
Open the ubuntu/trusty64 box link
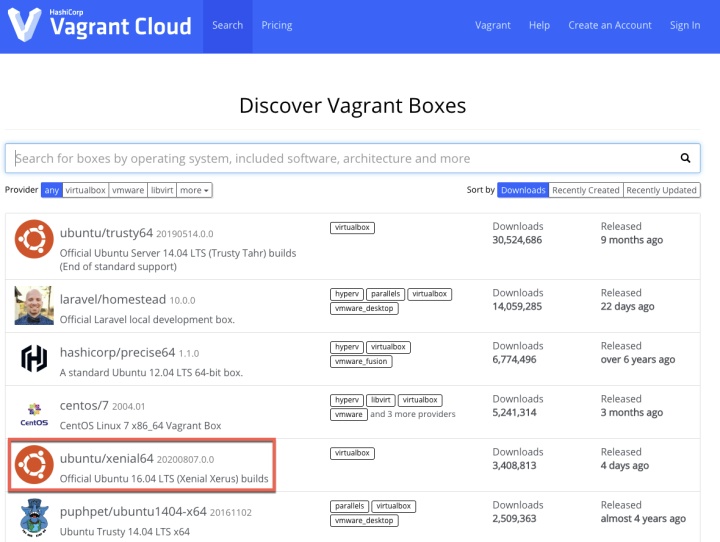pos(106,233)
